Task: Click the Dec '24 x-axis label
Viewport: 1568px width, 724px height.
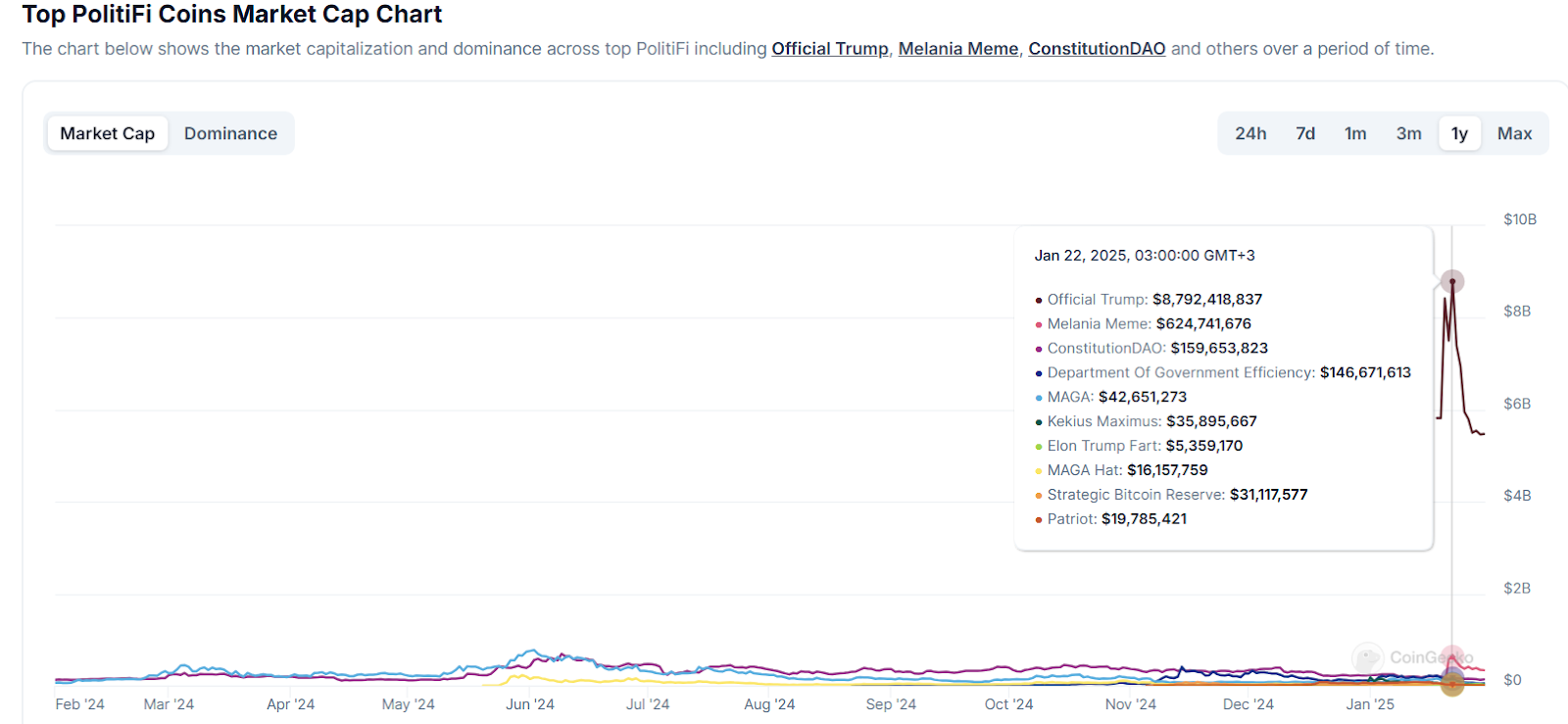Action: pos(1249,704)
